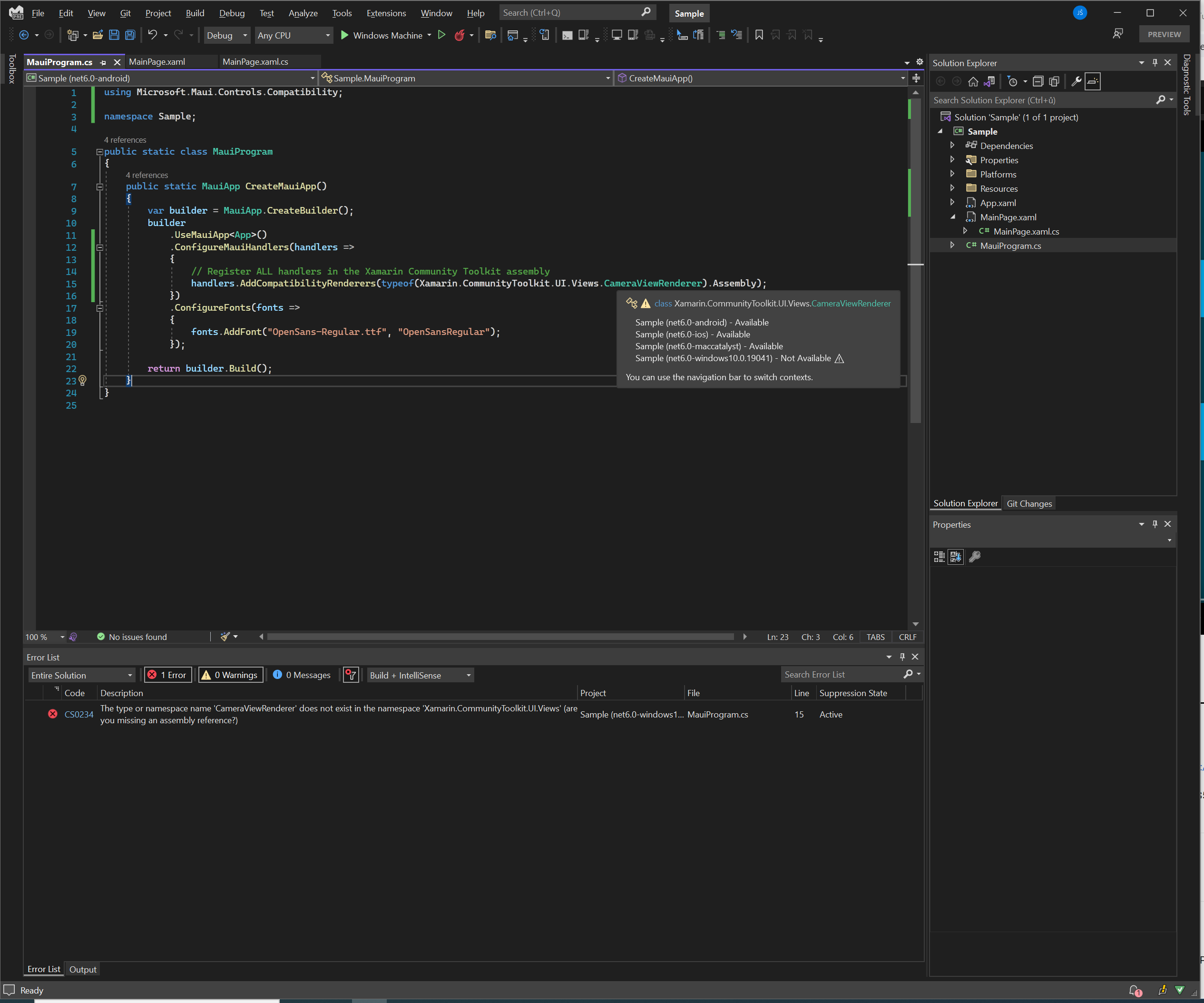Open the Debug menu
The image size is (1204, 1003).
pyautogui.click(x=232, y=13)
